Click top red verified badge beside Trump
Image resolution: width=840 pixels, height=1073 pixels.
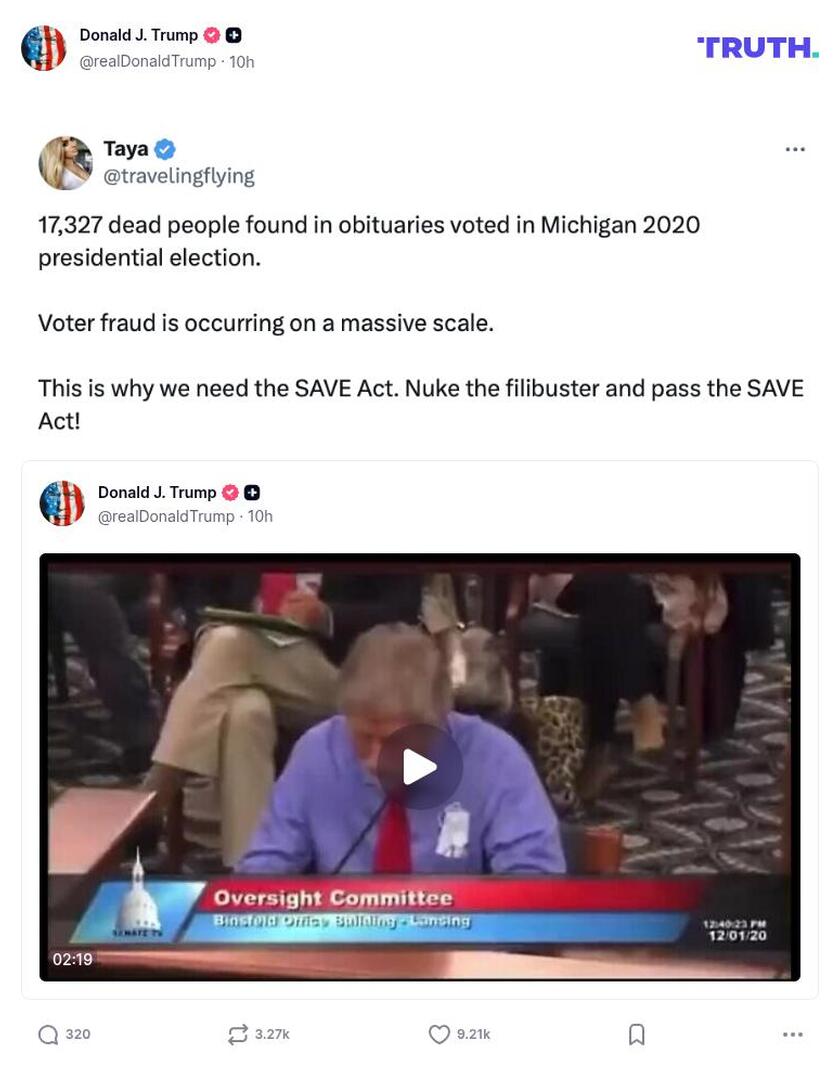click(212, 35)
